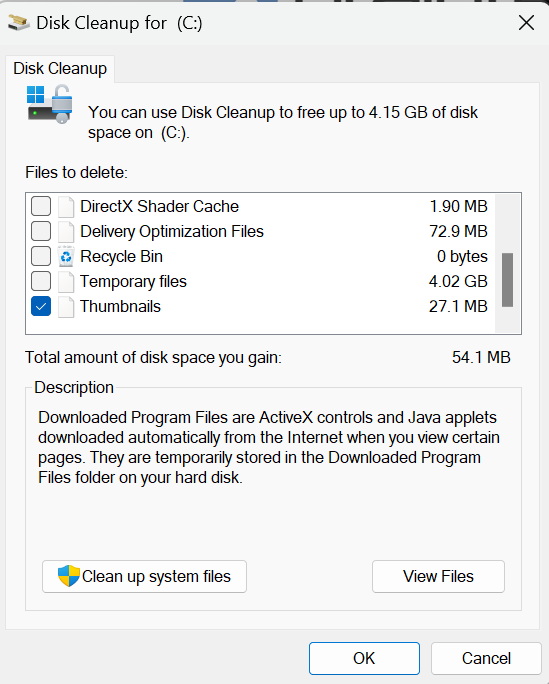Check the Temporary files checkbox
549x684 pixels.
coord(41,281)
